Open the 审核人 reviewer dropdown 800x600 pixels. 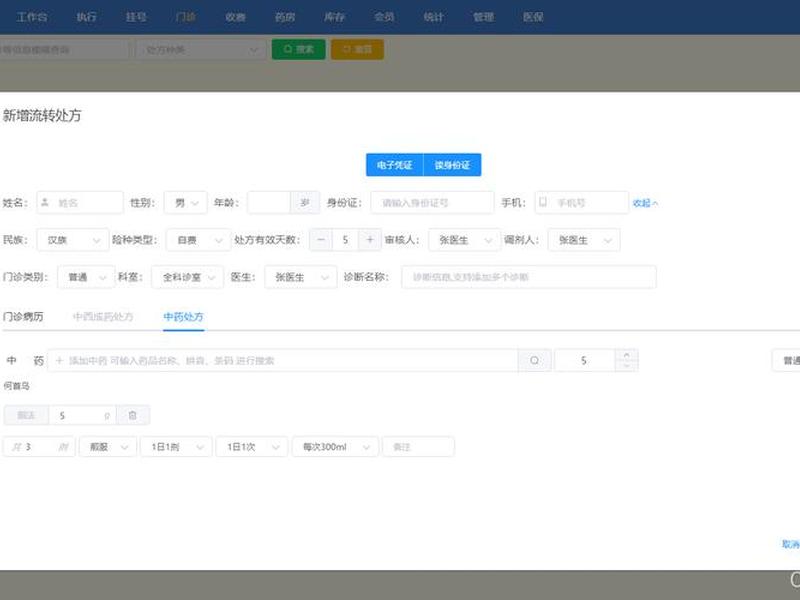coord(464,240)
